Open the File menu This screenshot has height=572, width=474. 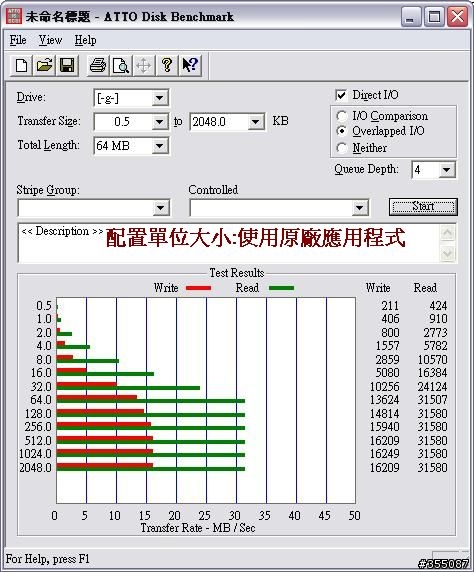tap(18, 40)
